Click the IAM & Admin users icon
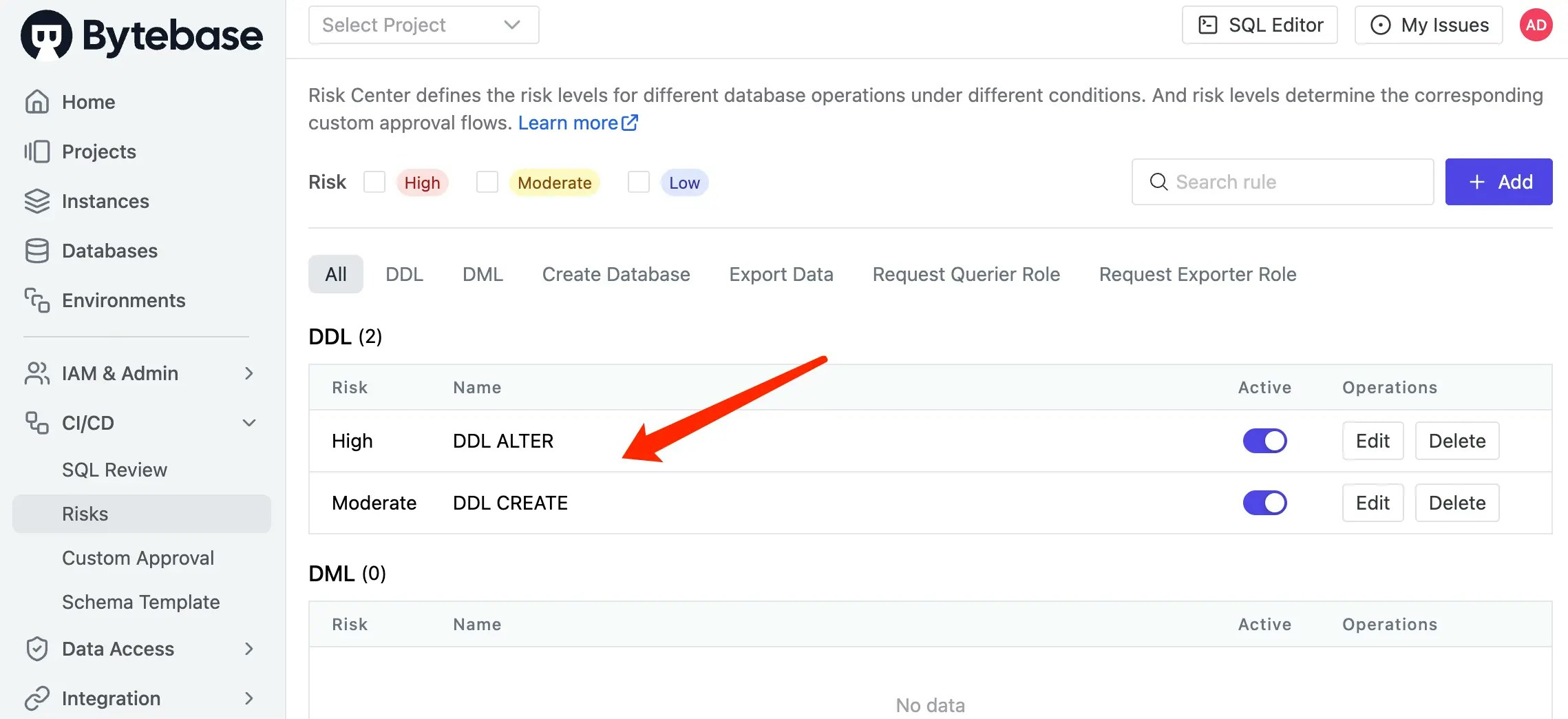The width and height of the screenshot is (1568, 719). (x=37, y=373)
